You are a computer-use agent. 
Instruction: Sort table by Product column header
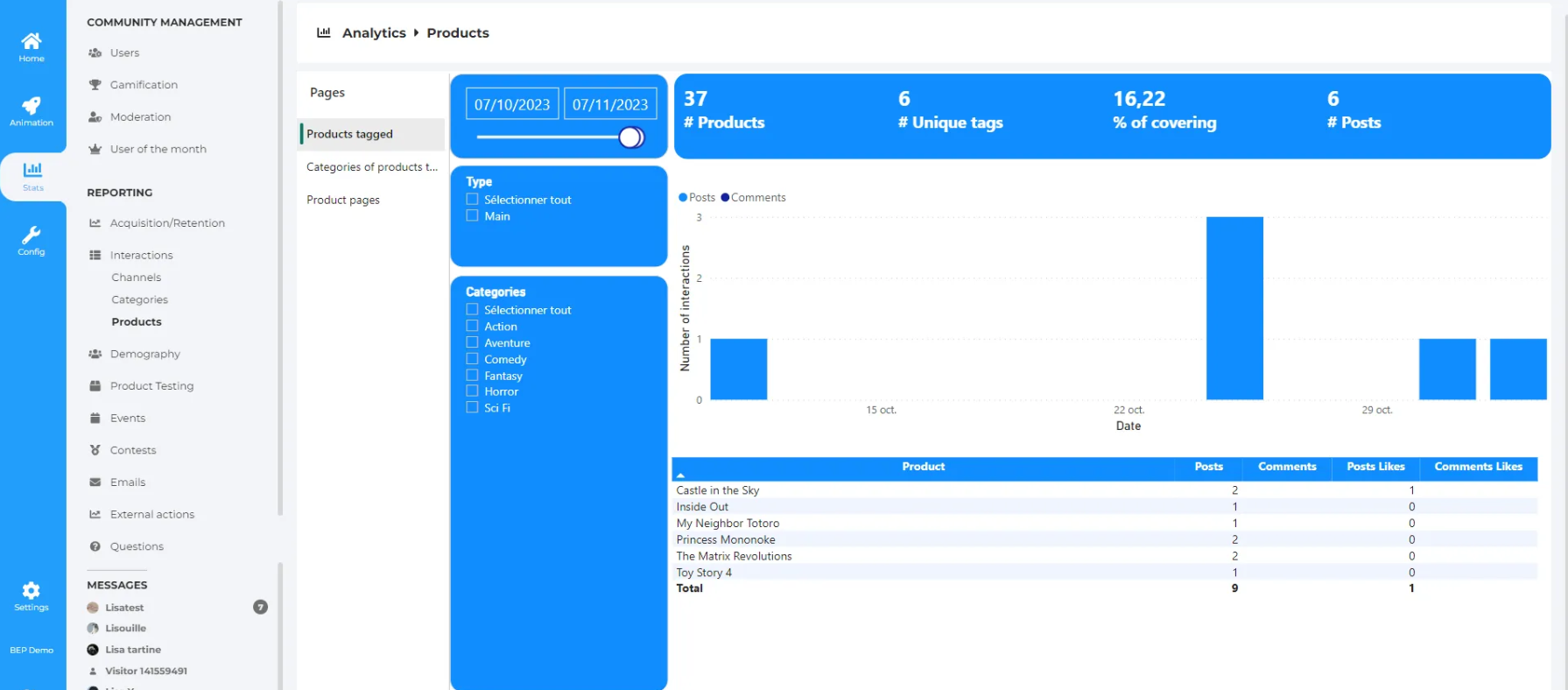tap(923, 467)
